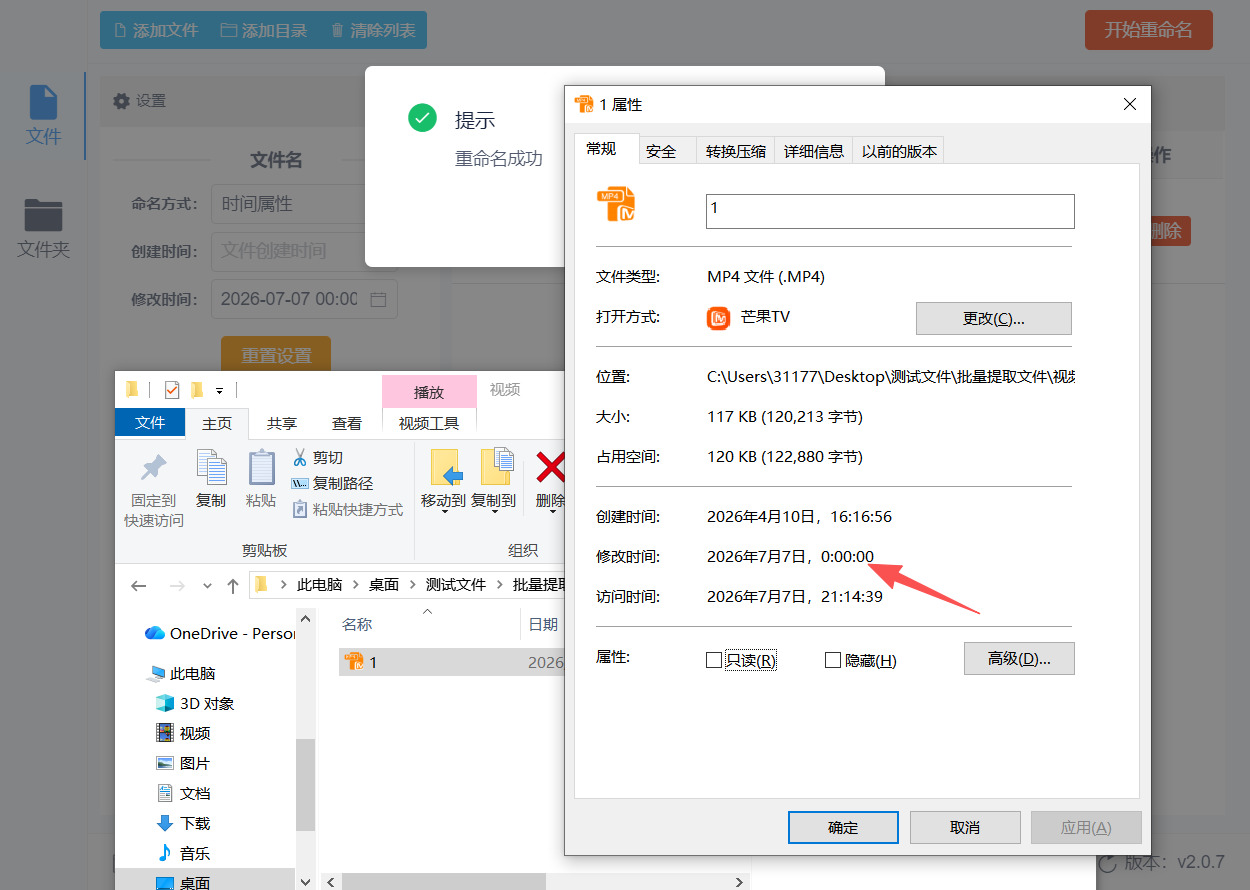Select file 1 in the Explorer list
1250x890 pixels.
[452, 662]
